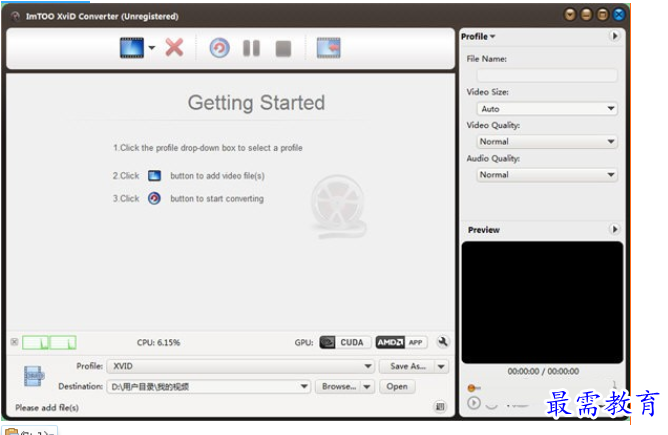Click the application menu title bar button
This screenshot has width=668, height=435.
coord(570,15)
